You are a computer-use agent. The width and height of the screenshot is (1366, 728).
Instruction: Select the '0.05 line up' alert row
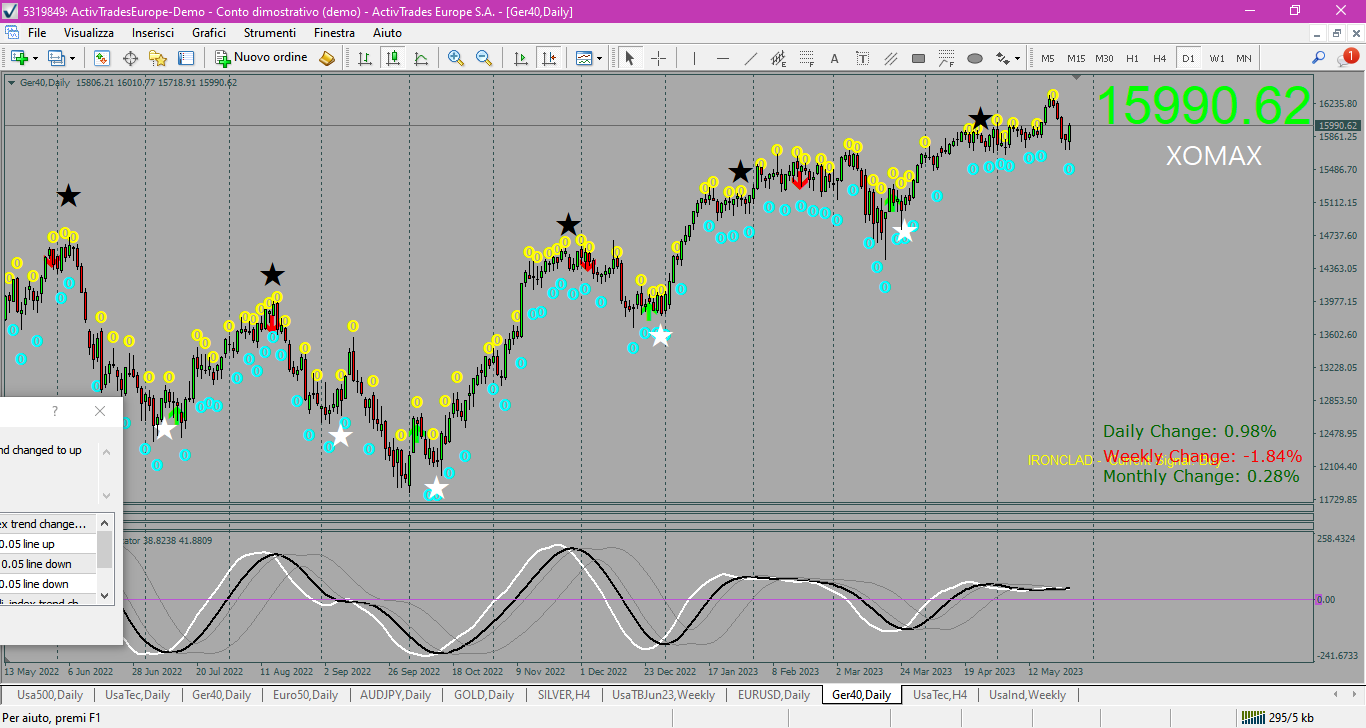tap(48, 544)
